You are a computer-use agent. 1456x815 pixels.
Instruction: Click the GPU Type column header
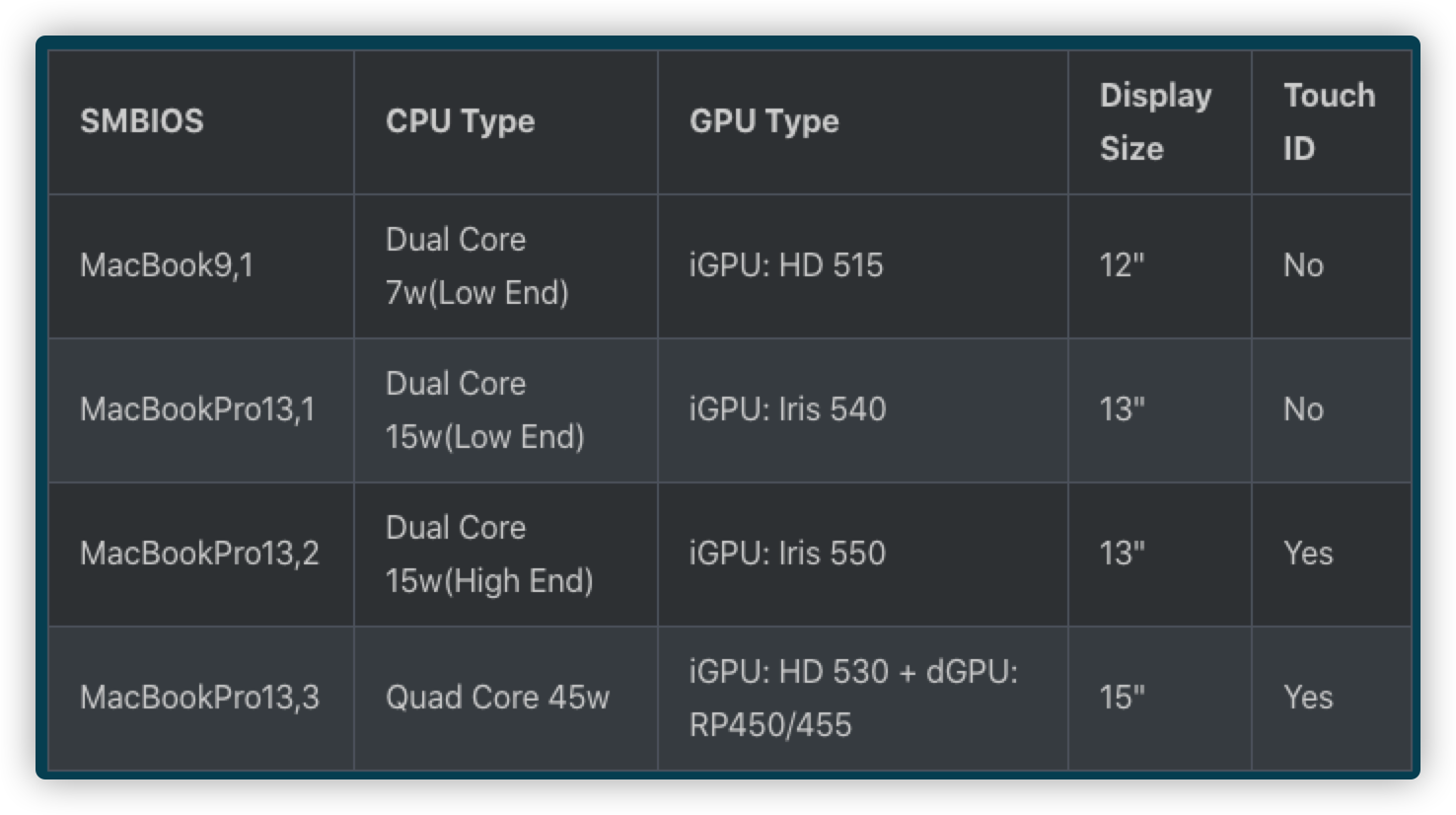[x=764, y=121]
